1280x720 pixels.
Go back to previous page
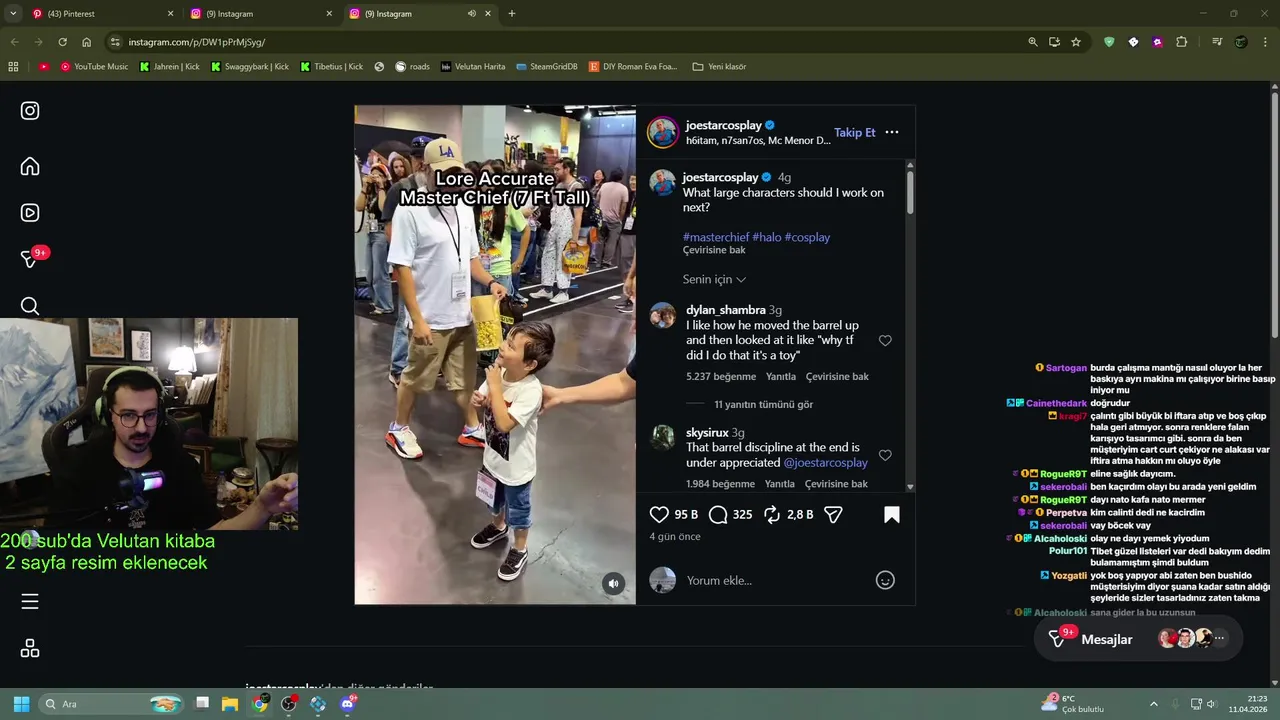pyautogui.click(x=14, y=42)
